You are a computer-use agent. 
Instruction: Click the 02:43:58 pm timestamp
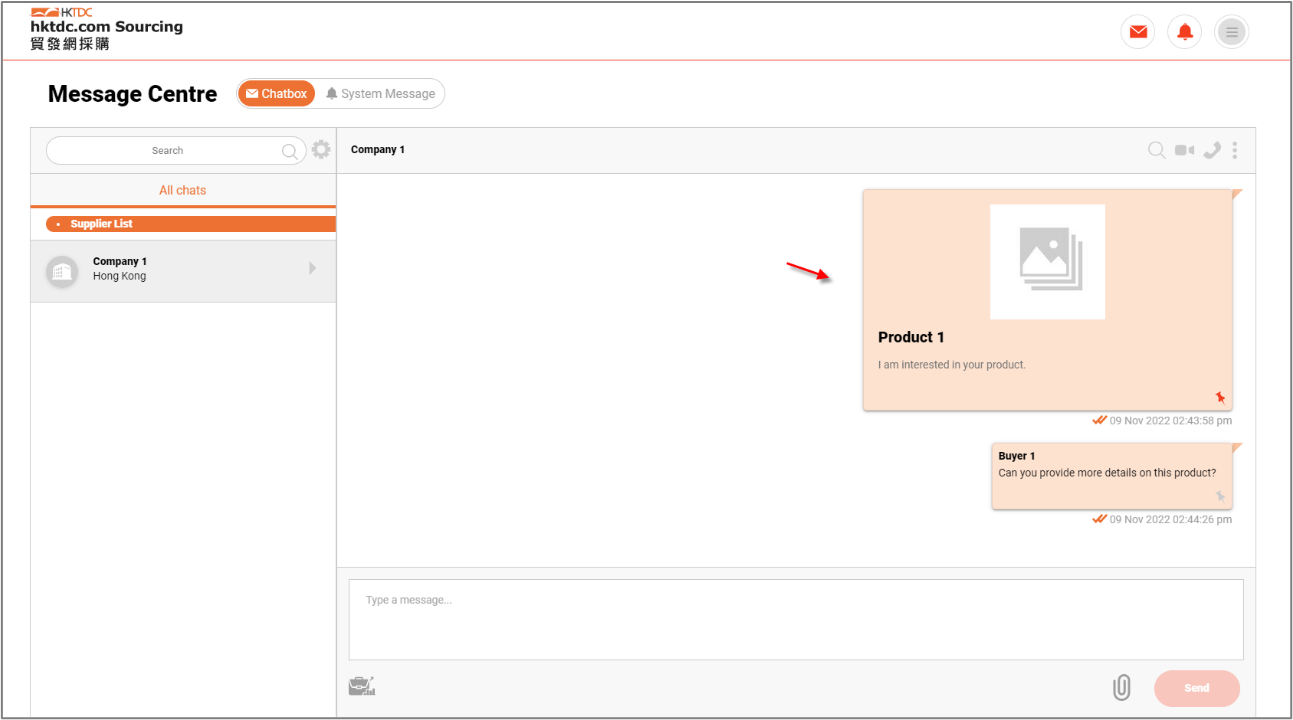1170,421
